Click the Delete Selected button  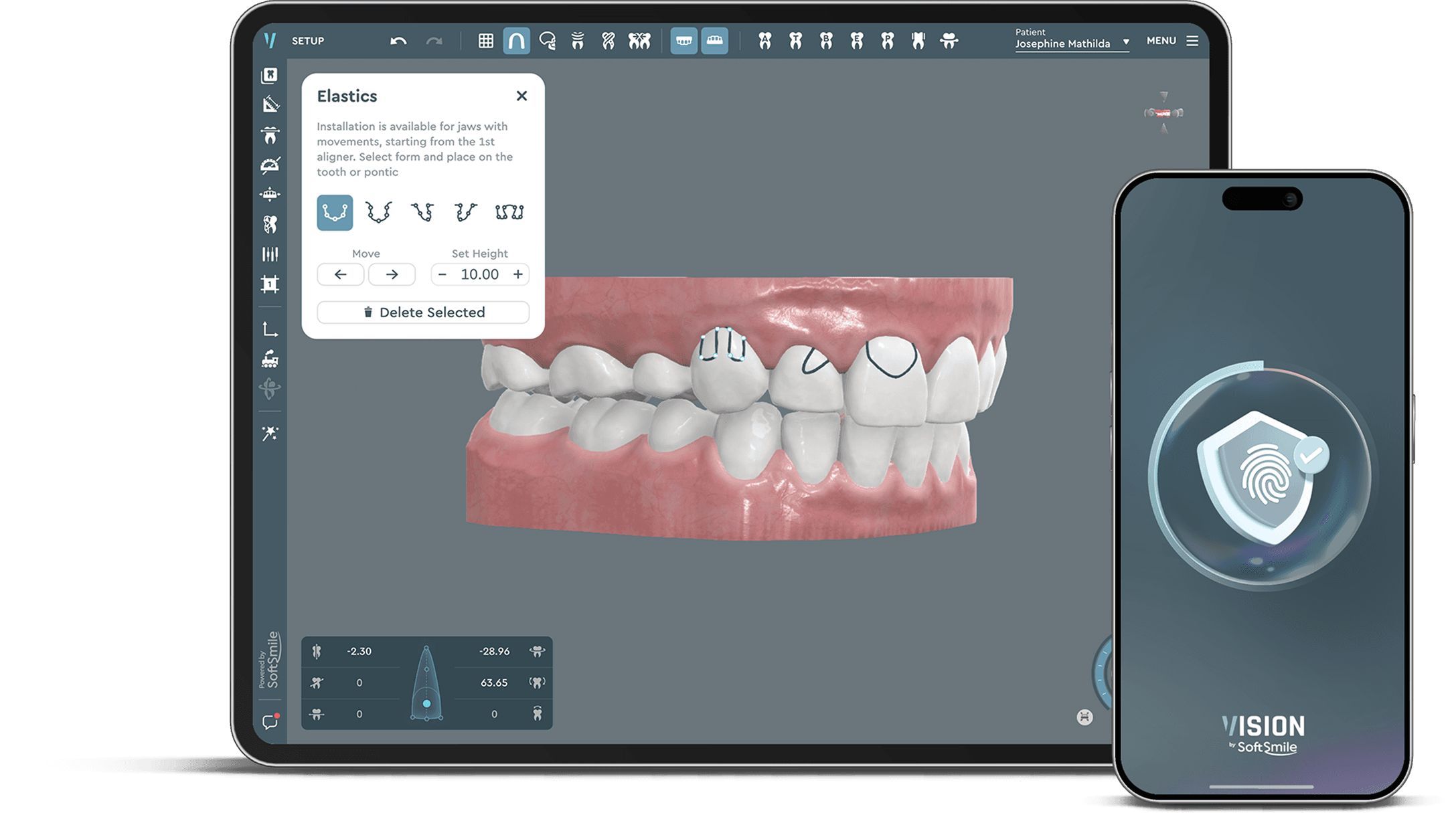coord(423,312)
